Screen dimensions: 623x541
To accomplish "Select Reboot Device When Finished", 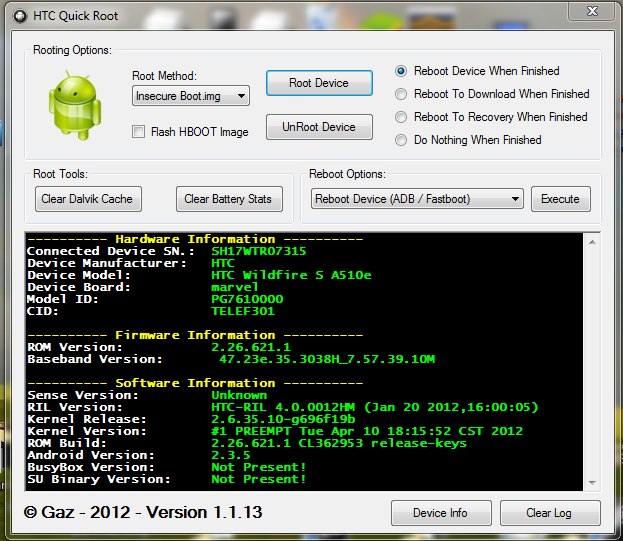I will (401, 71).
